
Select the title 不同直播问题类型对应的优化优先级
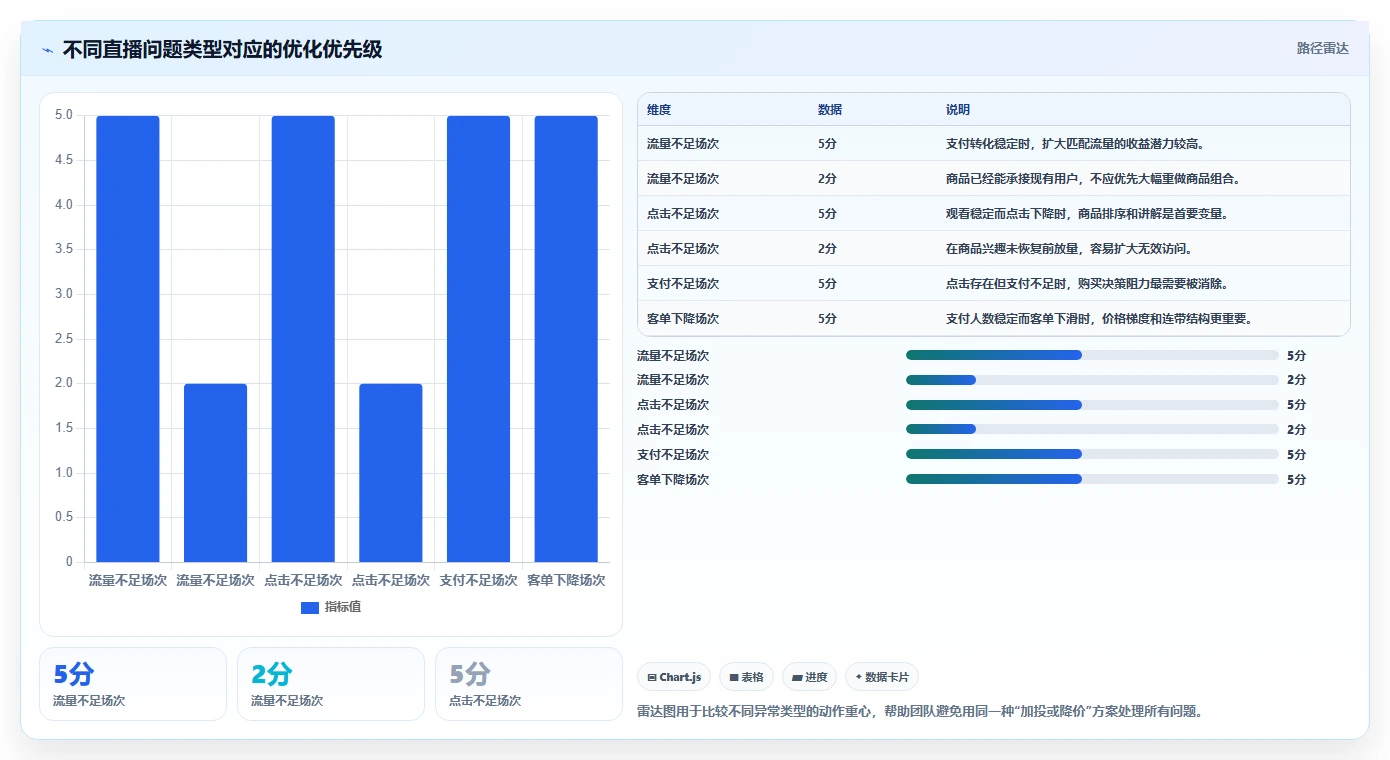(x=222, y=49)
